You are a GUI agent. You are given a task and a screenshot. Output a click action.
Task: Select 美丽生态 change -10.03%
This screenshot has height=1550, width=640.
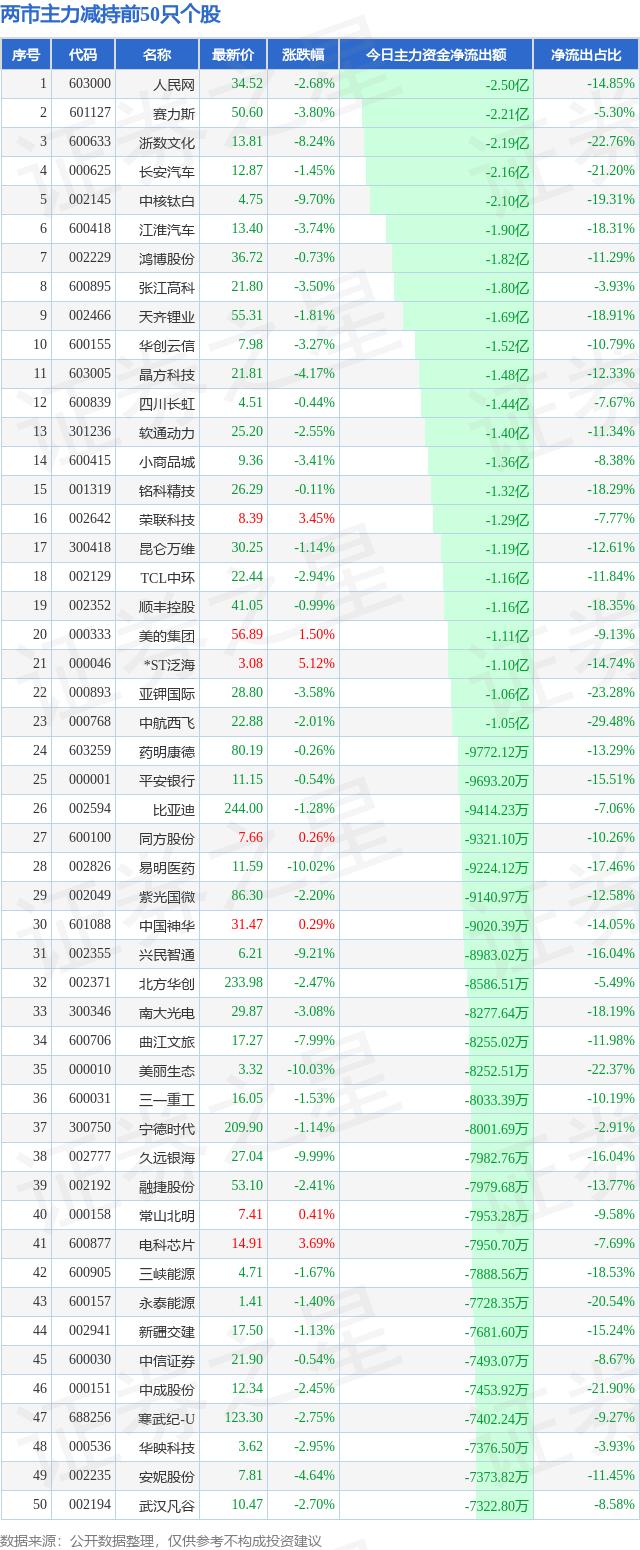311,1070
